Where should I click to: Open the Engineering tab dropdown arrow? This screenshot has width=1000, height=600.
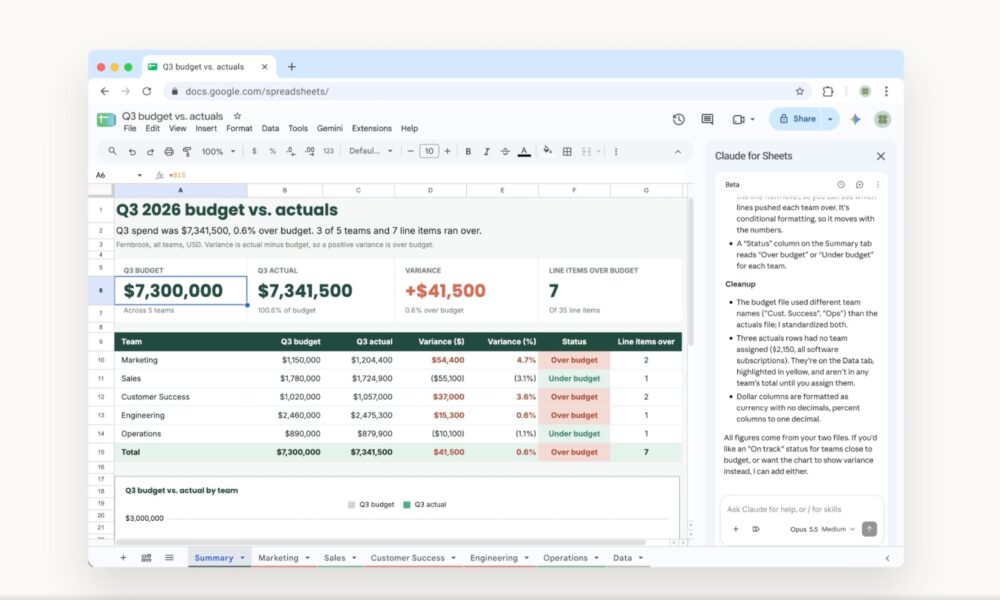tap(527, 558)
